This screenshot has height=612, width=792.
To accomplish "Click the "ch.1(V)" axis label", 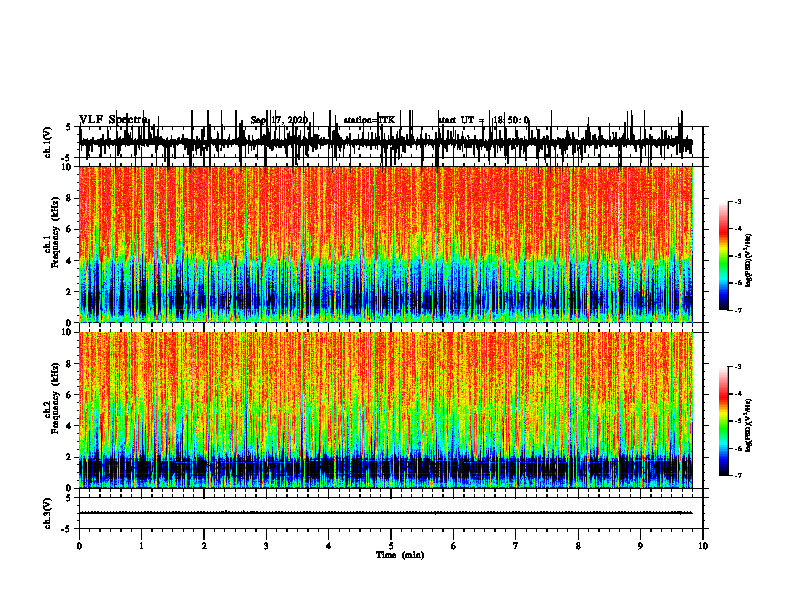I will (48, 142).
